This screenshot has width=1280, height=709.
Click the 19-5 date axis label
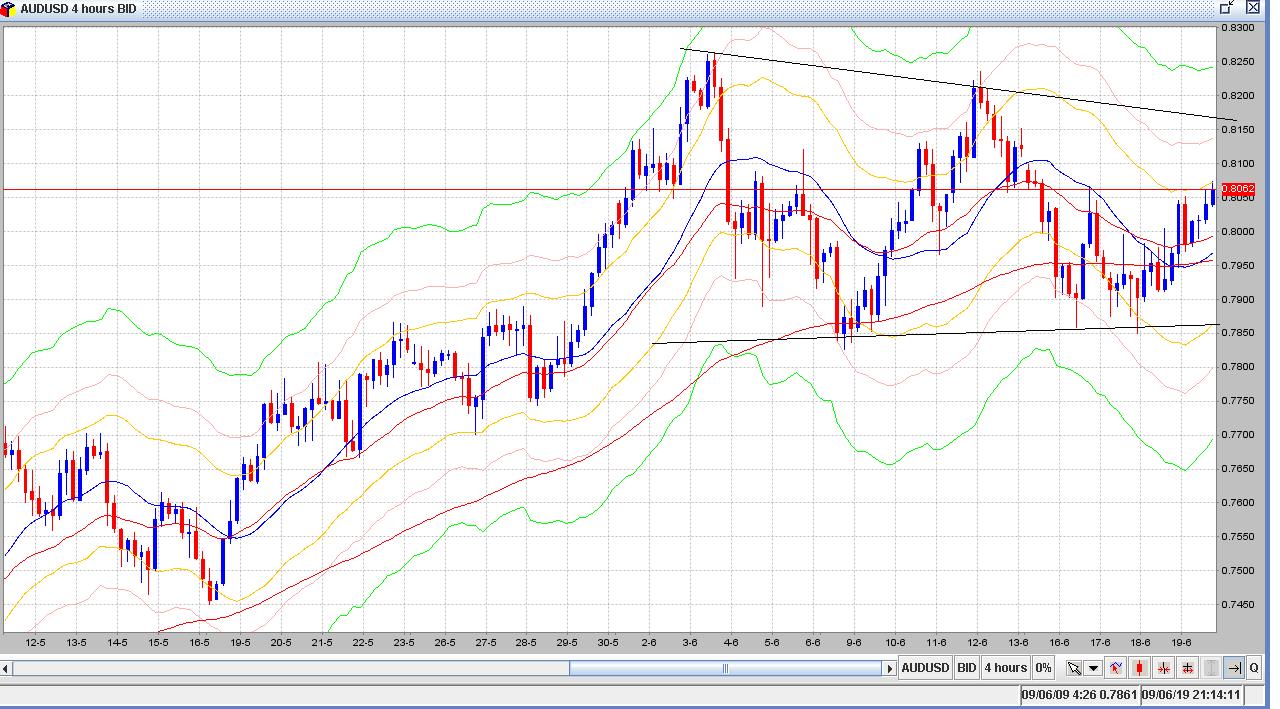tap(240, 643)
